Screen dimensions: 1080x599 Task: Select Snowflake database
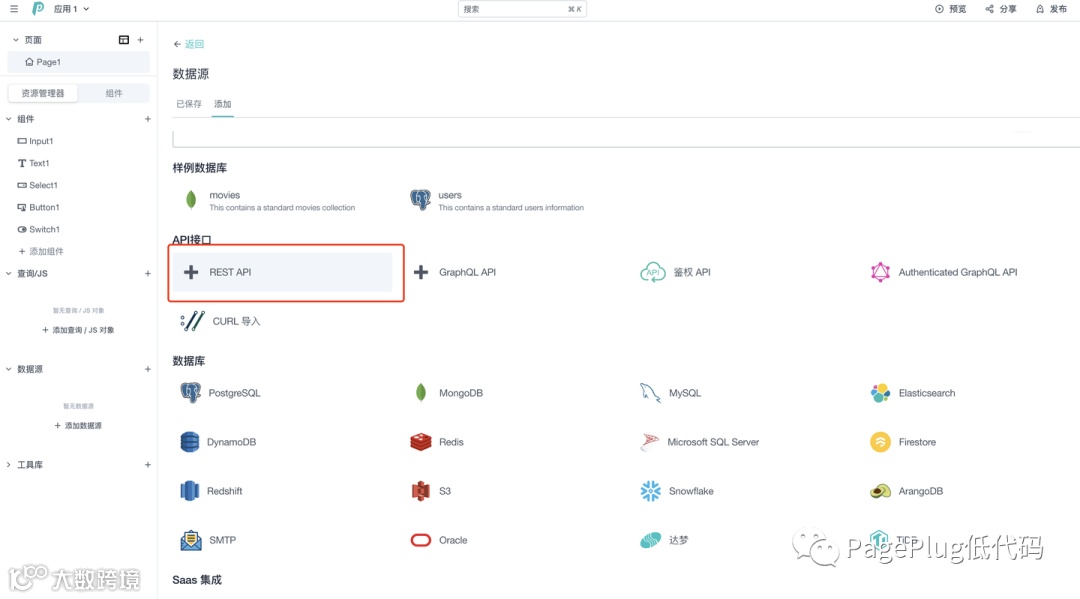coord(677,491)
